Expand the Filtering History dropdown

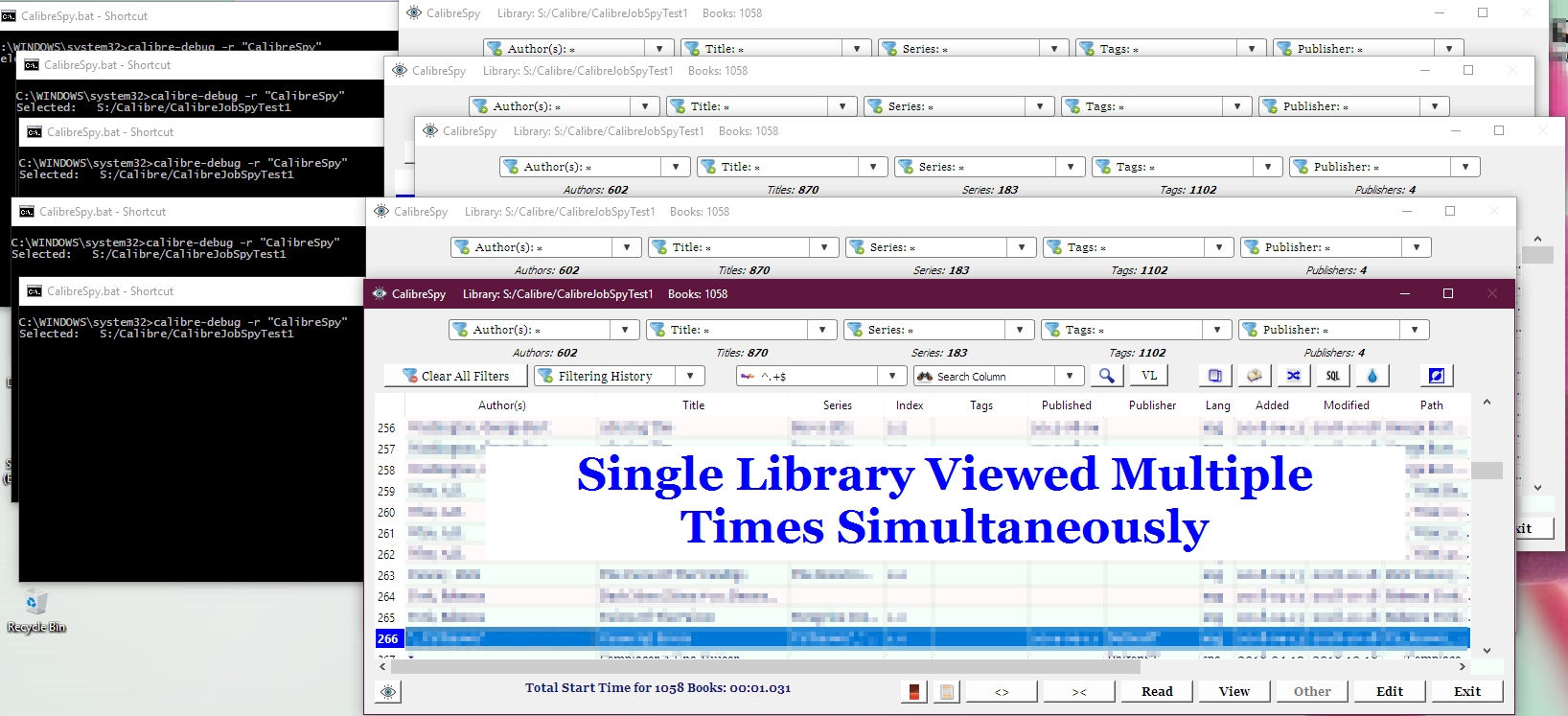(x=690, y=377)
